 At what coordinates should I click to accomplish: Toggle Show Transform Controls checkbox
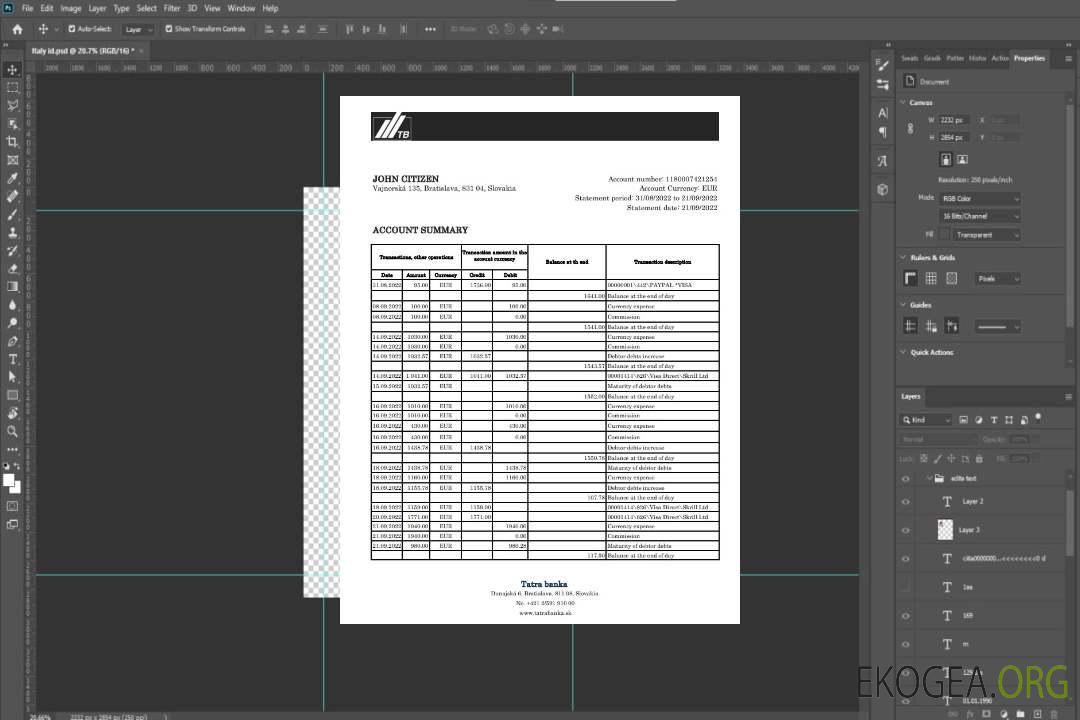tap(169, 29)
